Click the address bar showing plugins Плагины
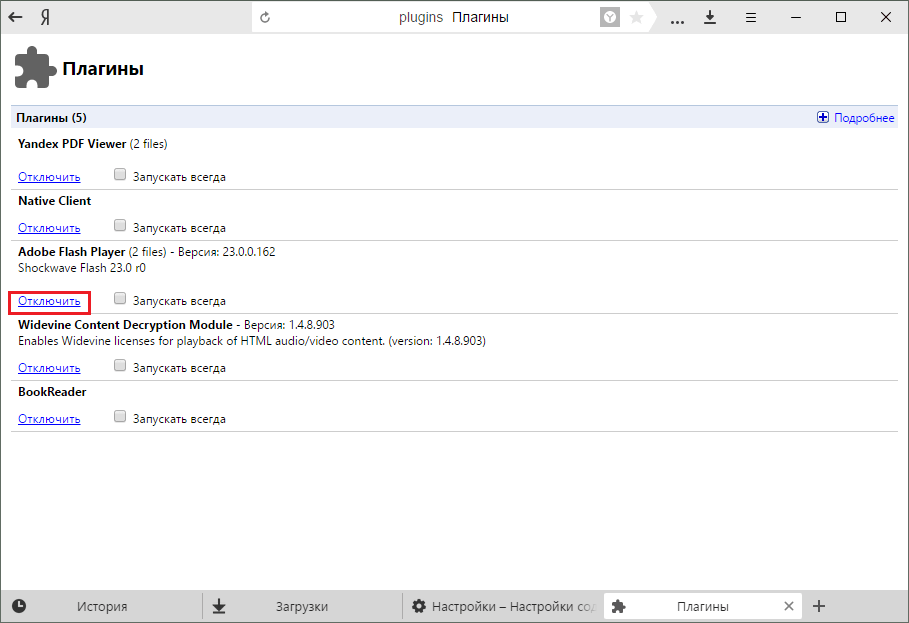The height and width of the screenshot is (623, 909). [x=453, y=17]
